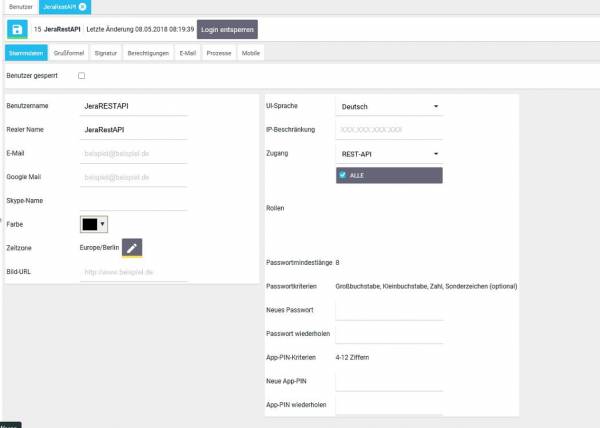Uncheck the ALLE roles checkbox
This screenshot has width=600, height=428.
tap(343, 175)
